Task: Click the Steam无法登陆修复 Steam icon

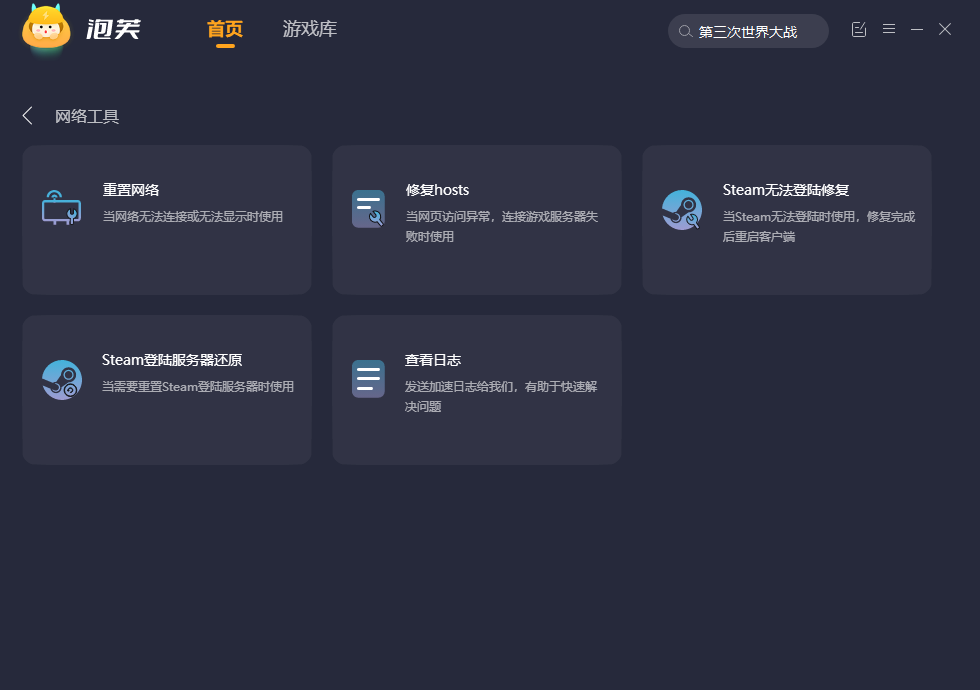Action: [x=682, y=210]
